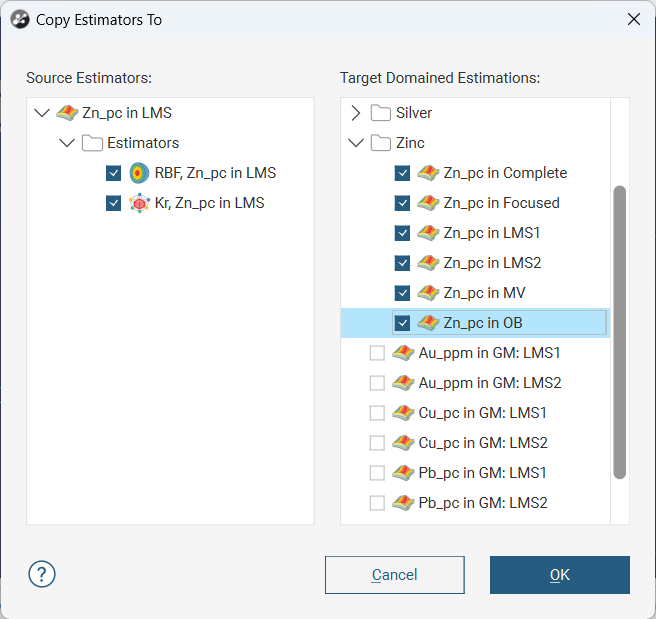Image resolution: width=656 pixels, height=619 pixels.
Task: Open help with the question mark icon
Action: tap(42, 574)
